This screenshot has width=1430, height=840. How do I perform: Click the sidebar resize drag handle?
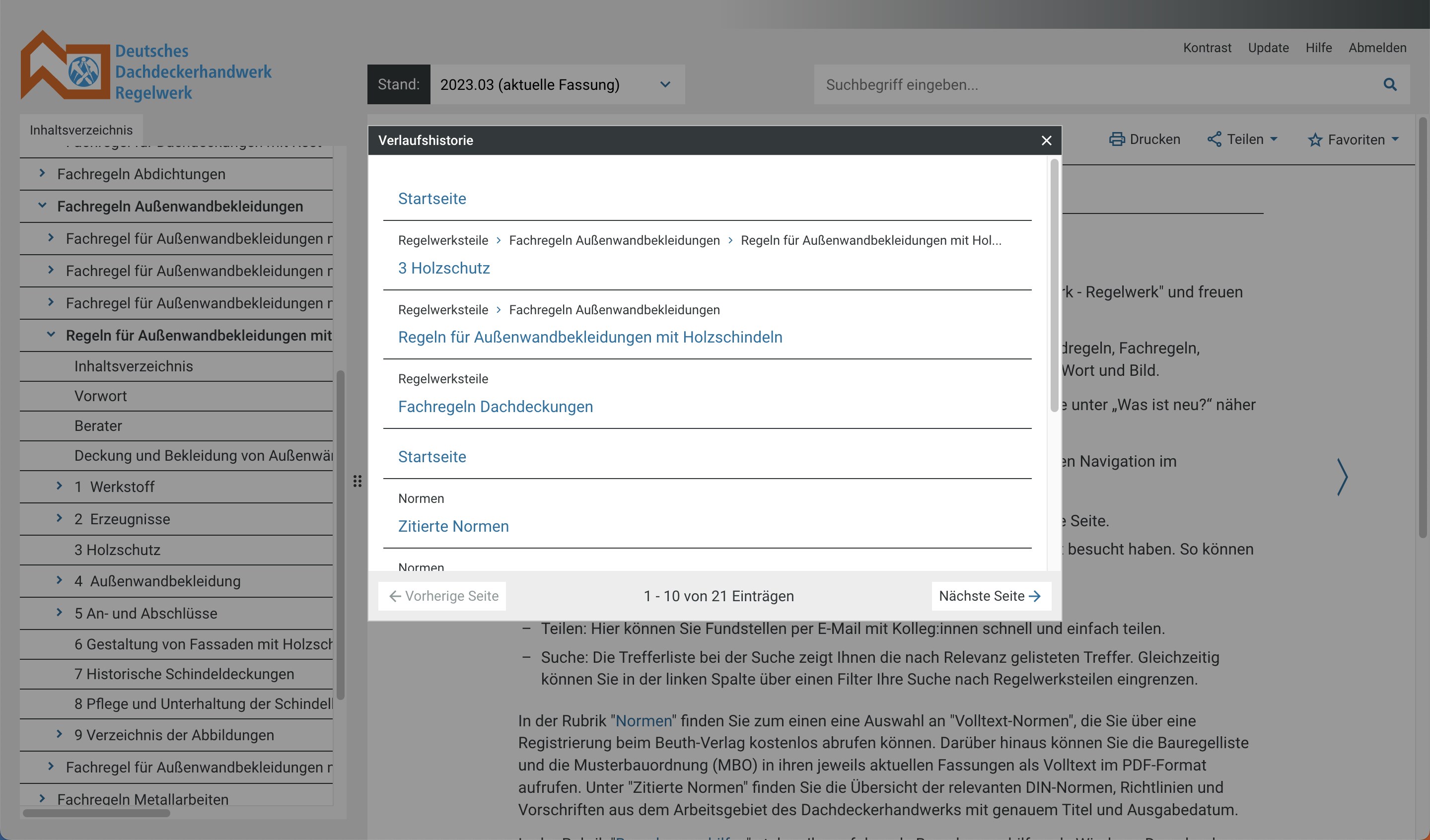[x=357, y=481]
